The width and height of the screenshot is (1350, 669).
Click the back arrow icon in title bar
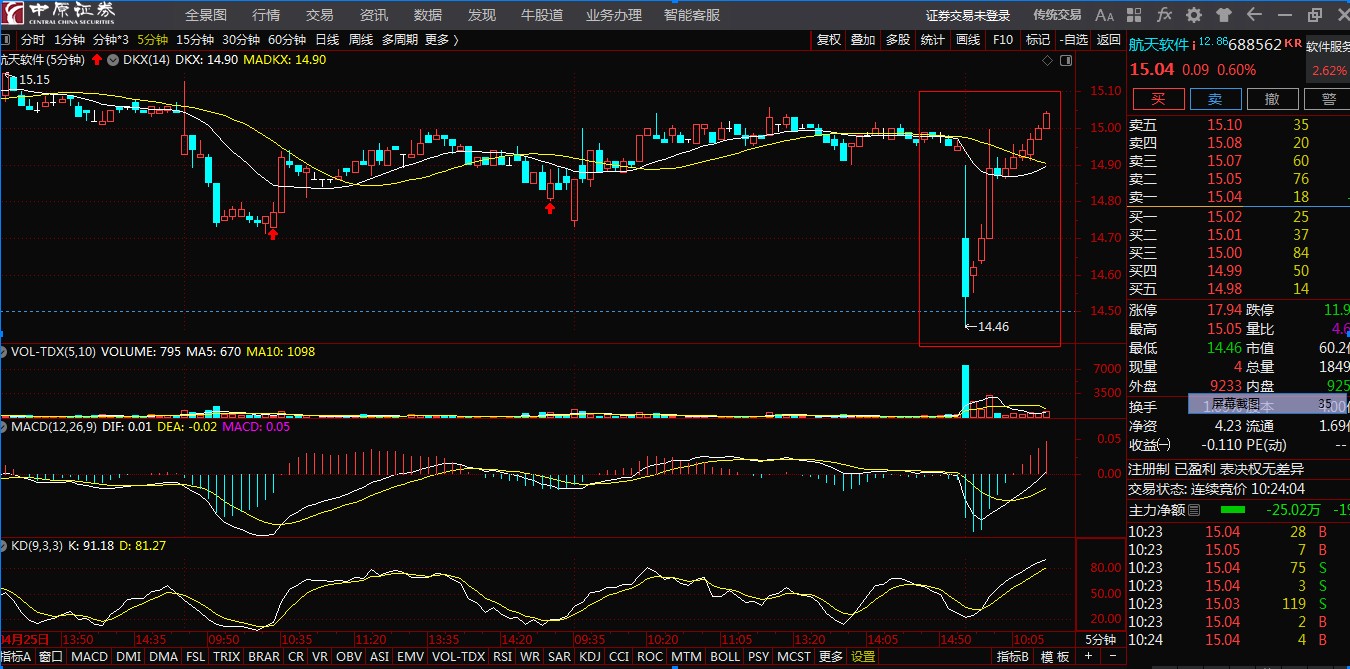[1254, 15]
